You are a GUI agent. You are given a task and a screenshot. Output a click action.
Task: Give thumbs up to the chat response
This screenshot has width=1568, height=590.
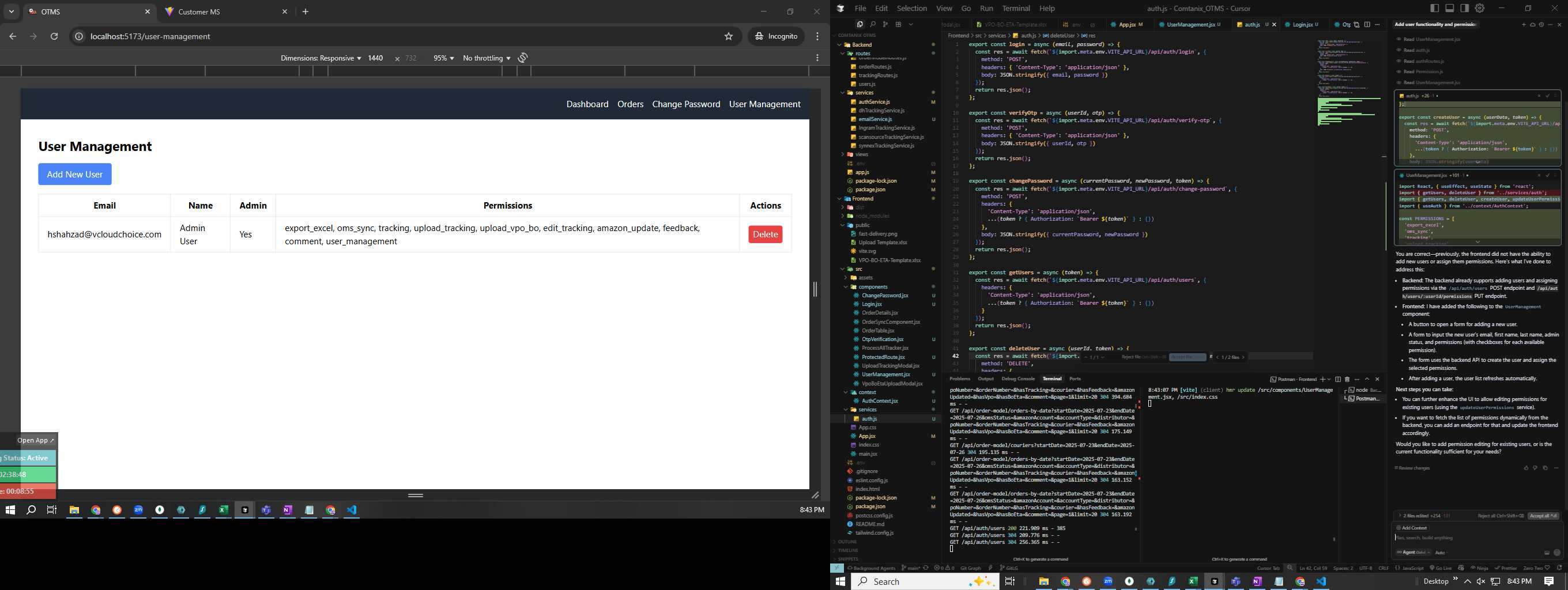click(x=1526, y=468)
